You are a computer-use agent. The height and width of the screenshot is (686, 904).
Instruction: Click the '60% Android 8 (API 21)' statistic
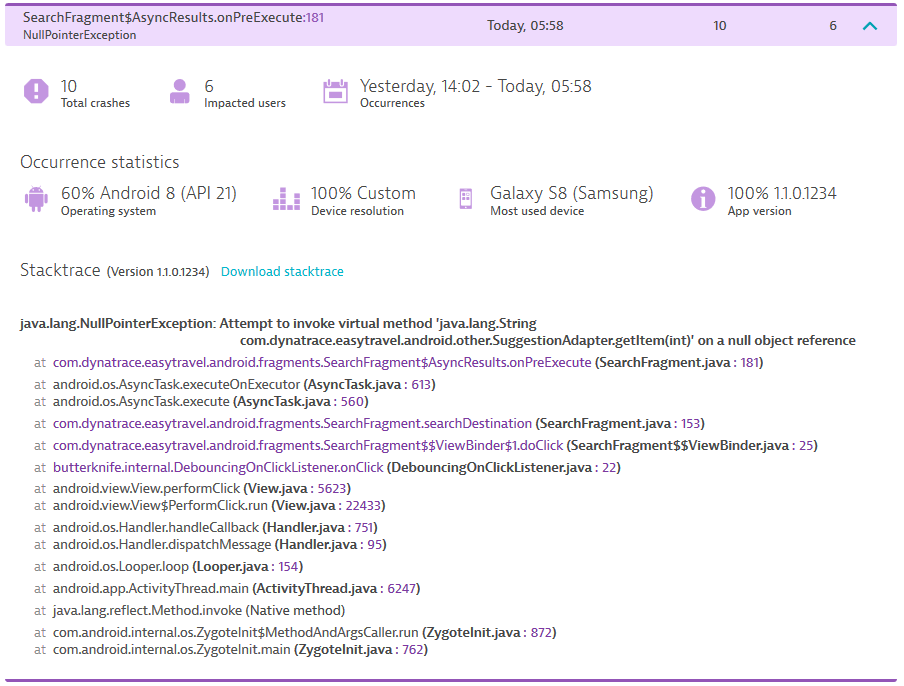coord(149,193)
